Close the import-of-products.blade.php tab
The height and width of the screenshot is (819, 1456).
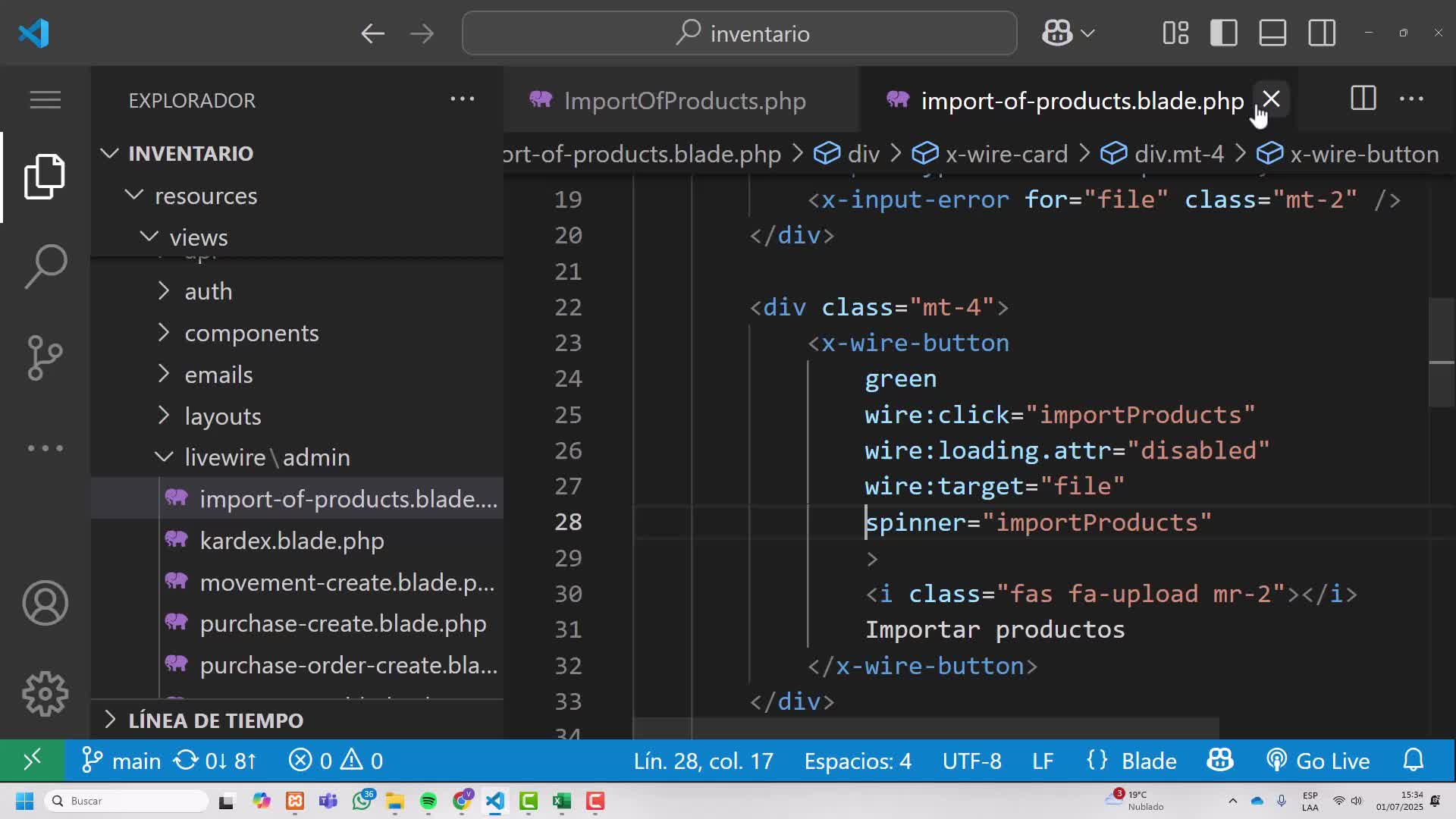[x=1271, y=99]
